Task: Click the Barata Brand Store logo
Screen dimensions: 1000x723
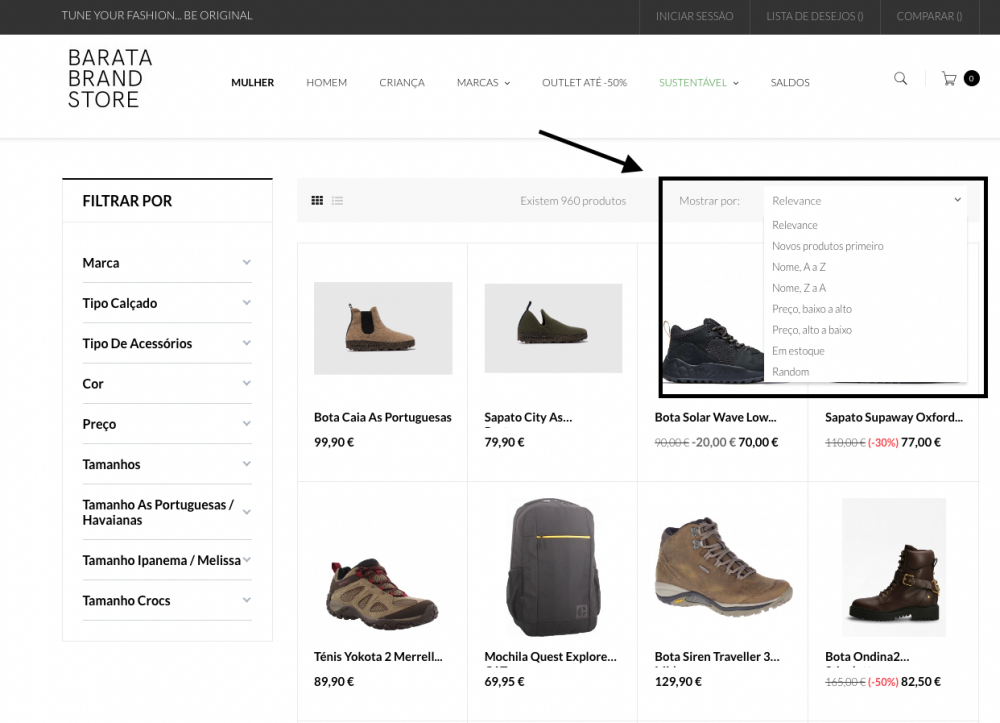Action: (110, 78)
